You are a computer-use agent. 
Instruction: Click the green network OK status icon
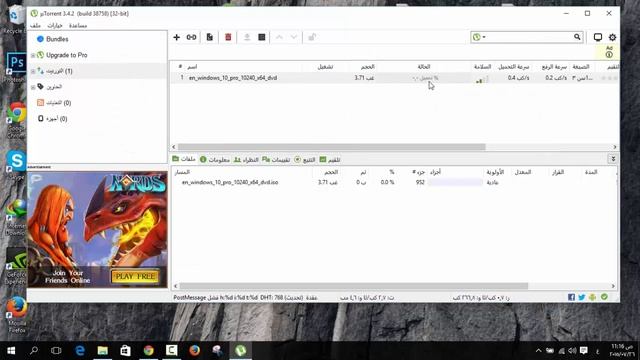click(604, 297)
